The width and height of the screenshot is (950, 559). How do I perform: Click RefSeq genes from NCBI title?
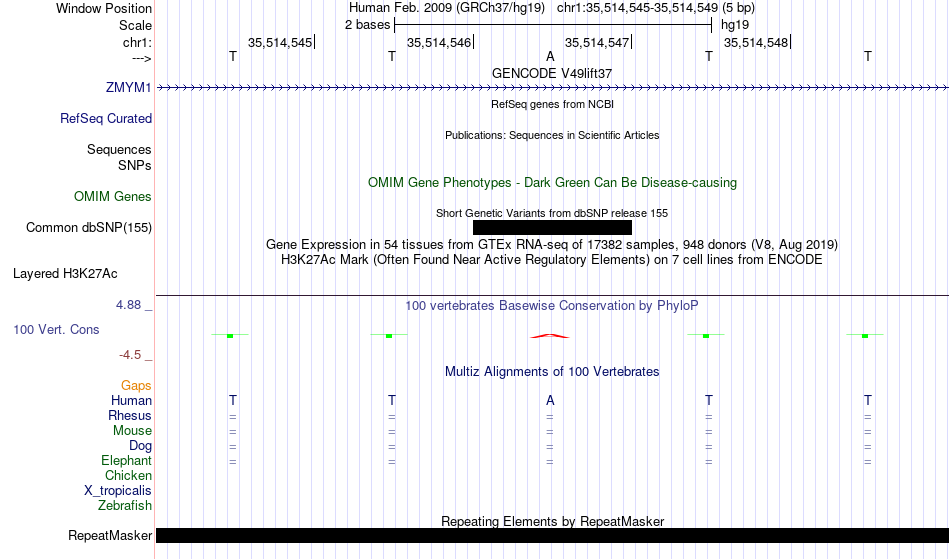tap(553, 104)
